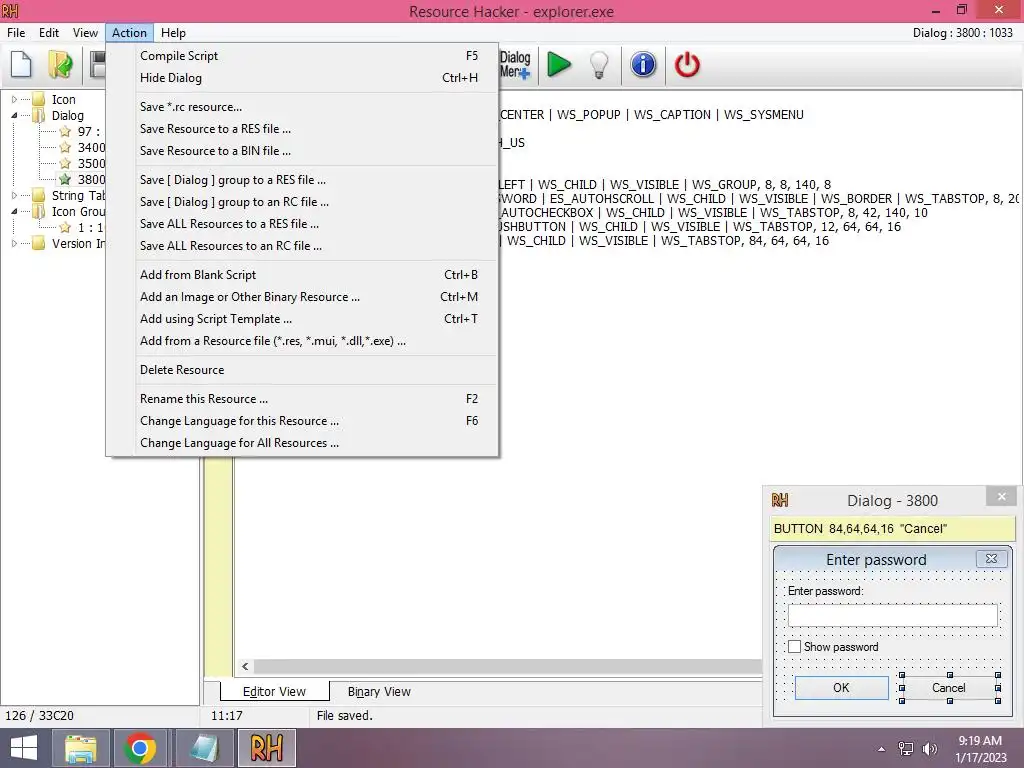Click the green Compile Script play icon
1024x768 pixels.
[559, 64]
